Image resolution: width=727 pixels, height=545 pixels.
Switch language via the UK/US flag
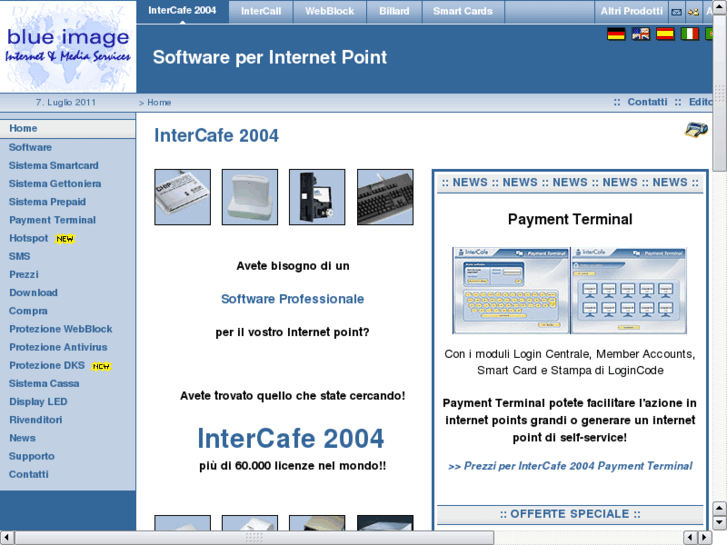coord(640,34)
